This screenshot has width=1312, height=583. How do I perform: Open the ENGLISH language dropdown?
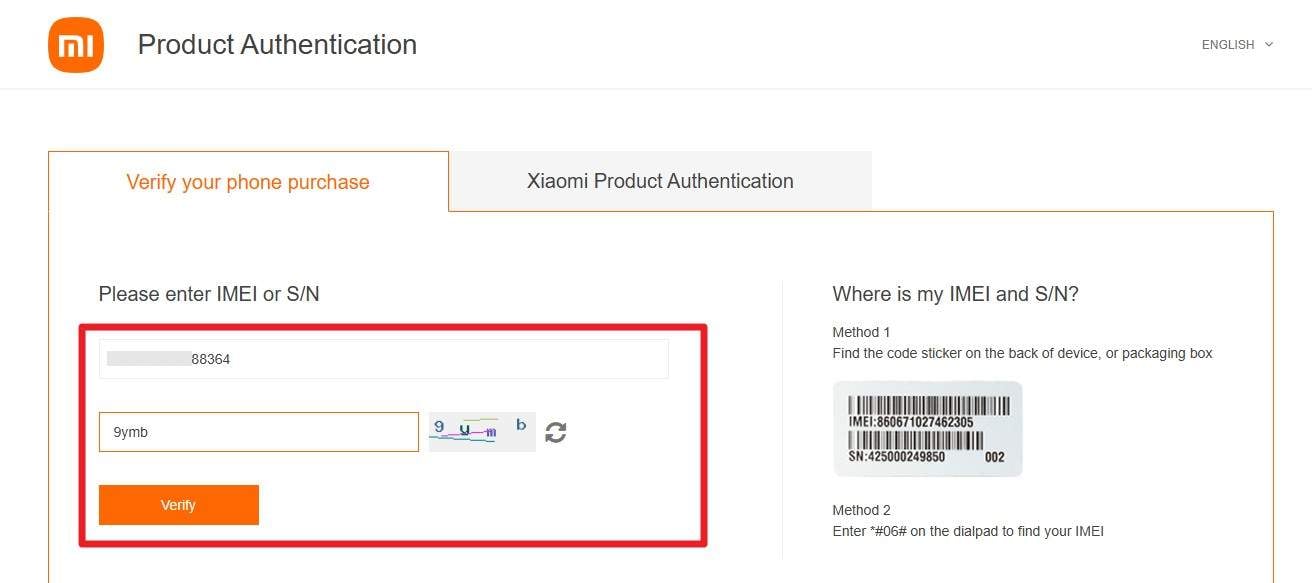tap(1228, 44)
